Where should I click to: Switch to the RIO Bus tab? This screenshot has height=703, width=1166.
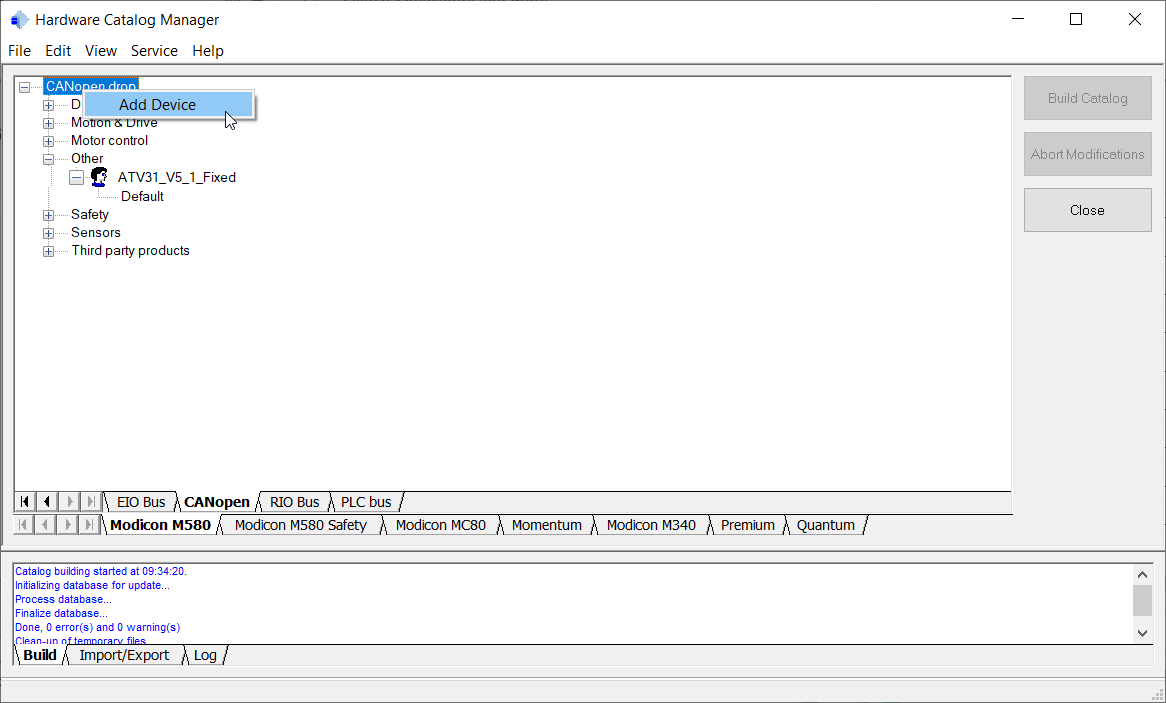click(x=294, y=502)
